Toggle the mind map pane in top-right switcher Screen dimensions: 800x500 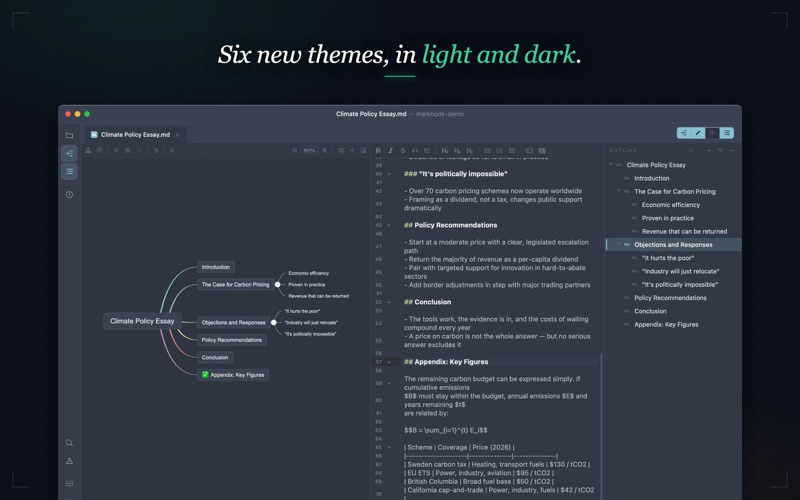tap(684, 133)
